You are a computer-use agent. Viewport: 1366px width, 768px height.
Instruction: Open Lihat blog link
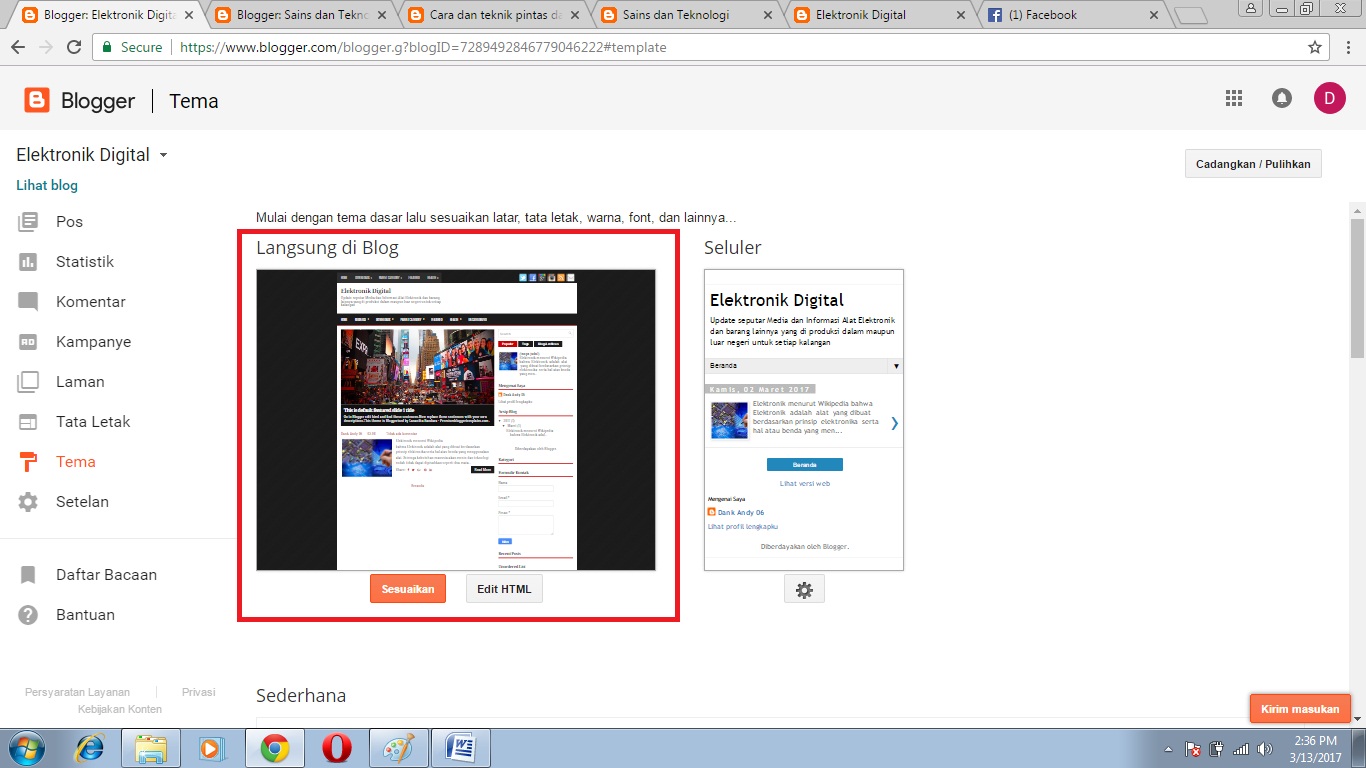46,185
